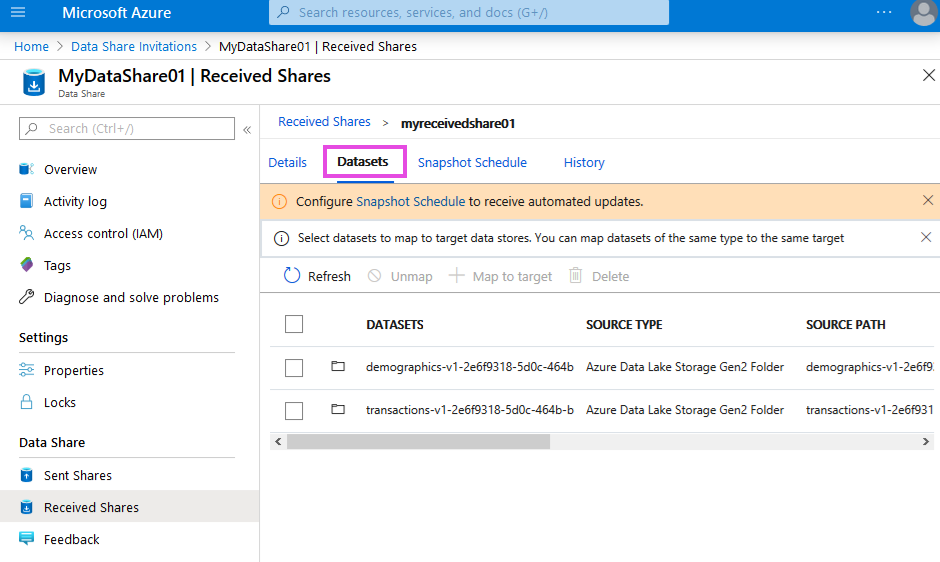The image size is (940, 562).
Task: Toggle the select-all datasets checkbox
Action: click(294, 324)
